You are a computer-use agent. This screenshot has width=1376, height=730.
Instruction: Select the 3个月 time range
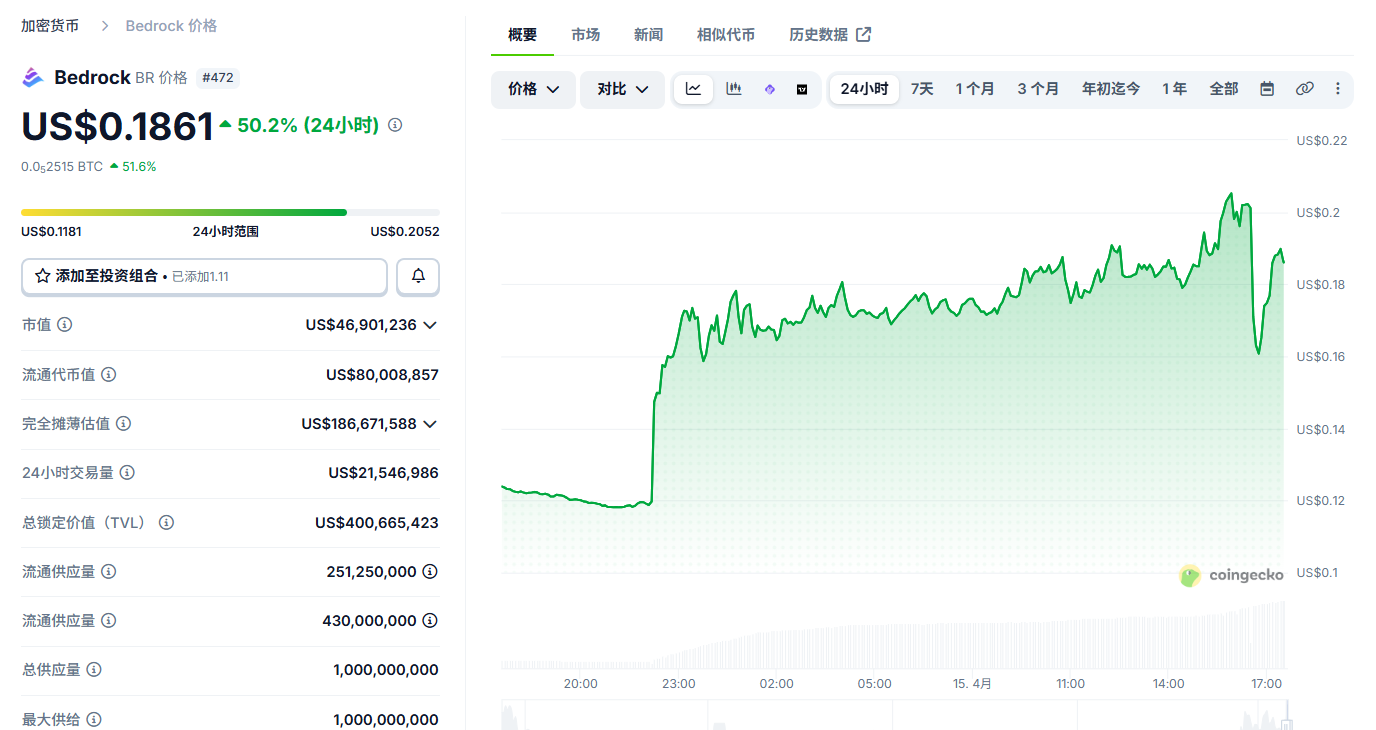click(1038, 89)
